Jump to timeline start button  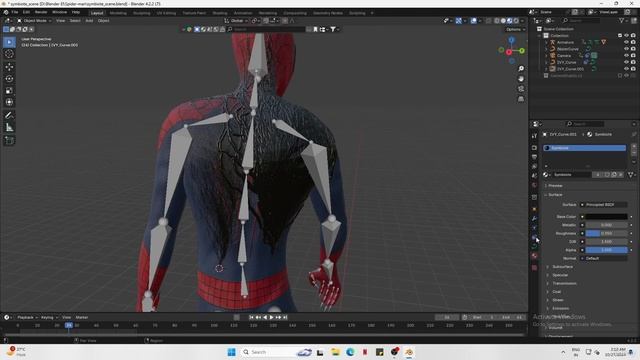coord(251,317)
